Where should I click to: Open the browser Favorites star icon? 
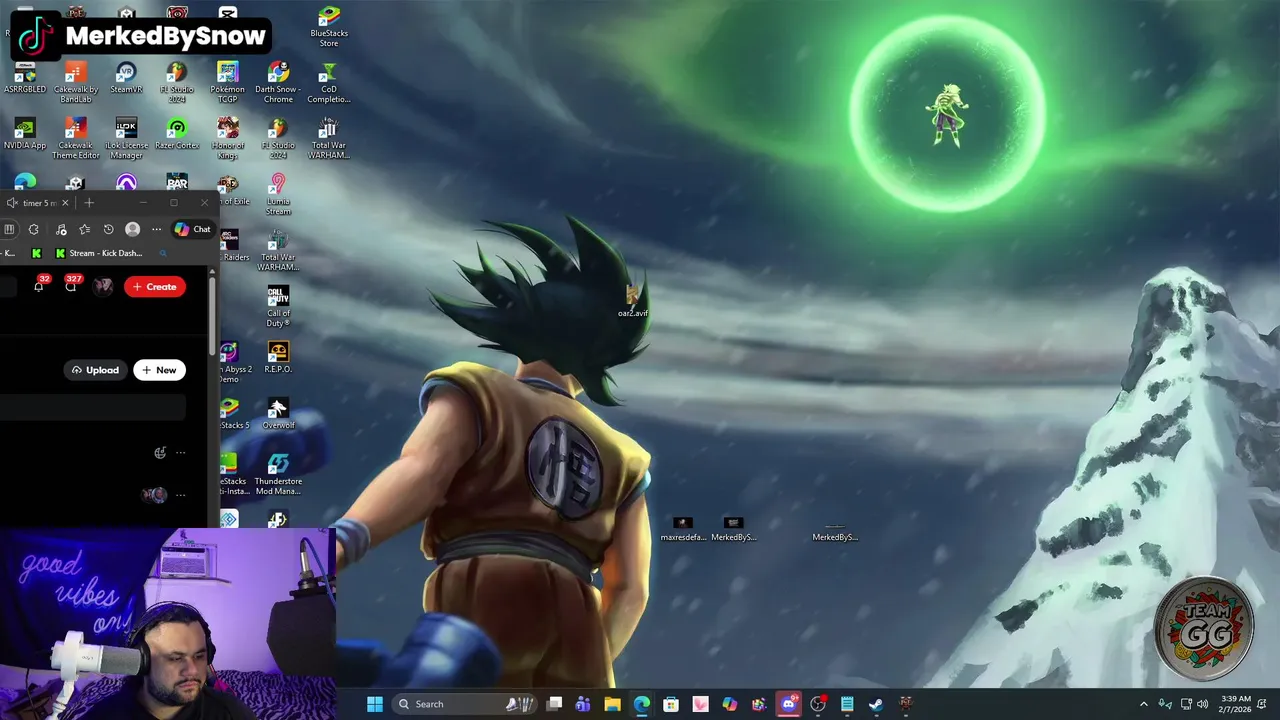click(85, 229)
